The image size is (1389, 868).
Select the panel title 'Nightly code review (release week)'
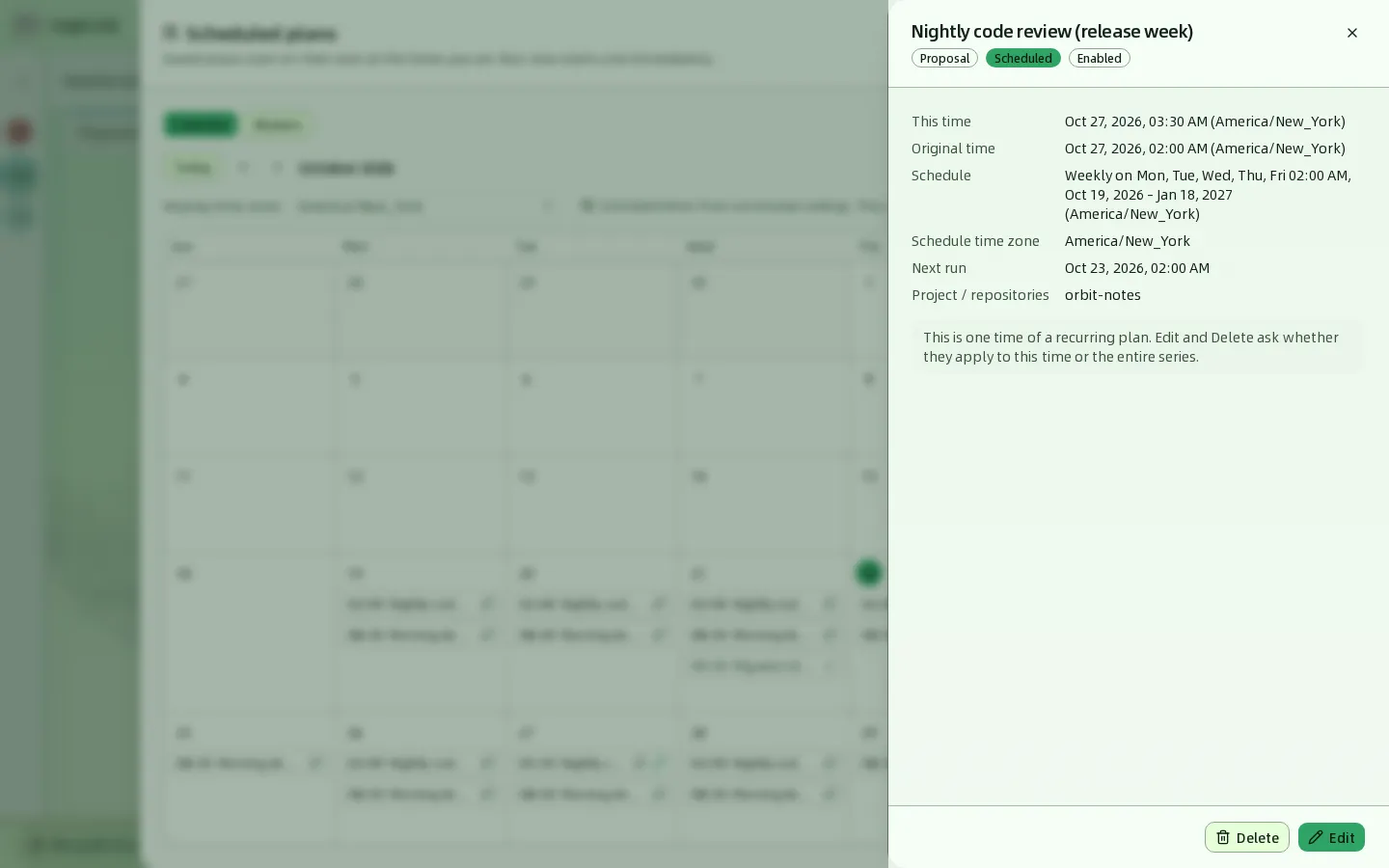click(1052, 32)
